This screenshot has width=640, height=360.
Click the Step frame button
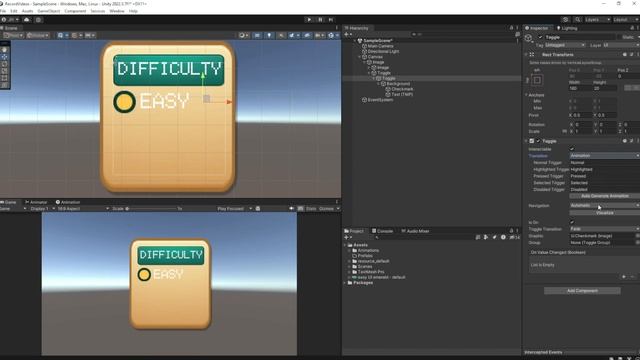click(331, 20)
